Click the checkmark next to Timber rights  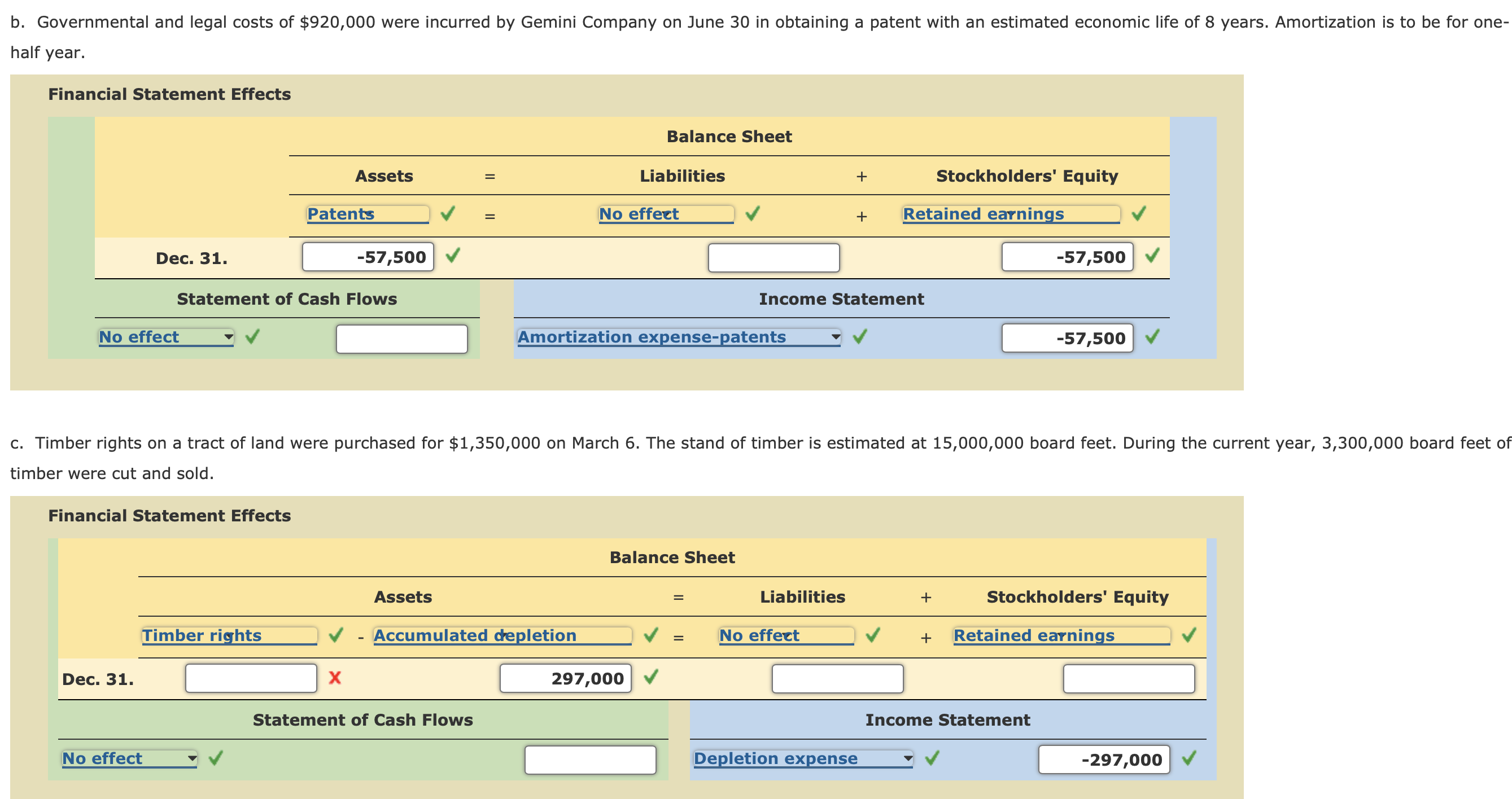335,636
